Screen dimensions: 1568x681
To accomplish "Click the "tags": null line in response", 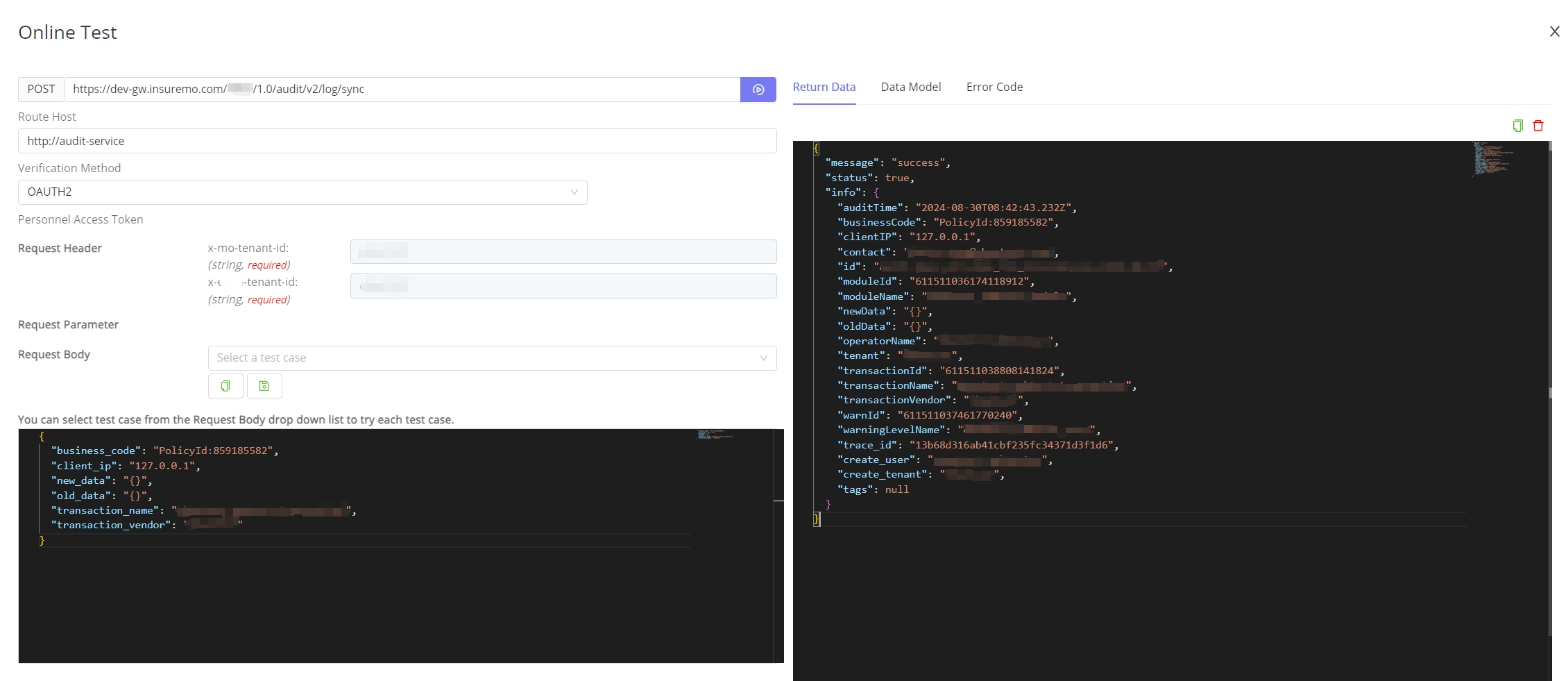I will 873,490.
